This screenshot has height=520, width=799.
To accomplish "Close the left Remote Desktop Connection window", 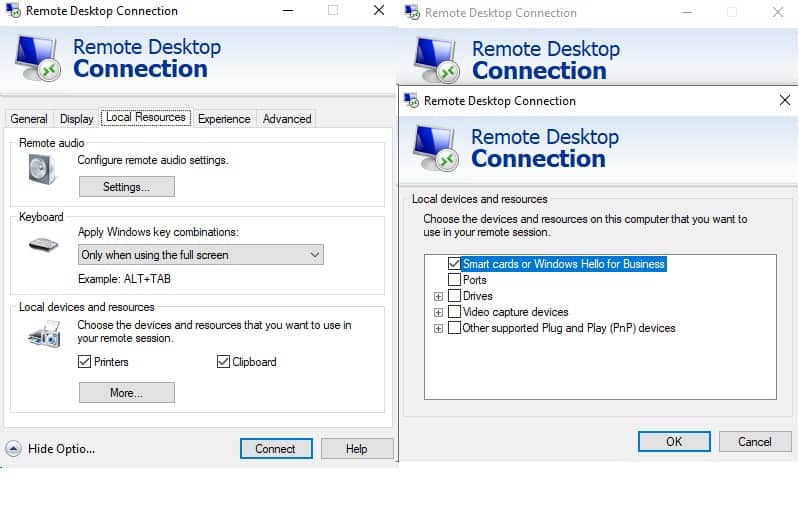I will pos(379,10).
